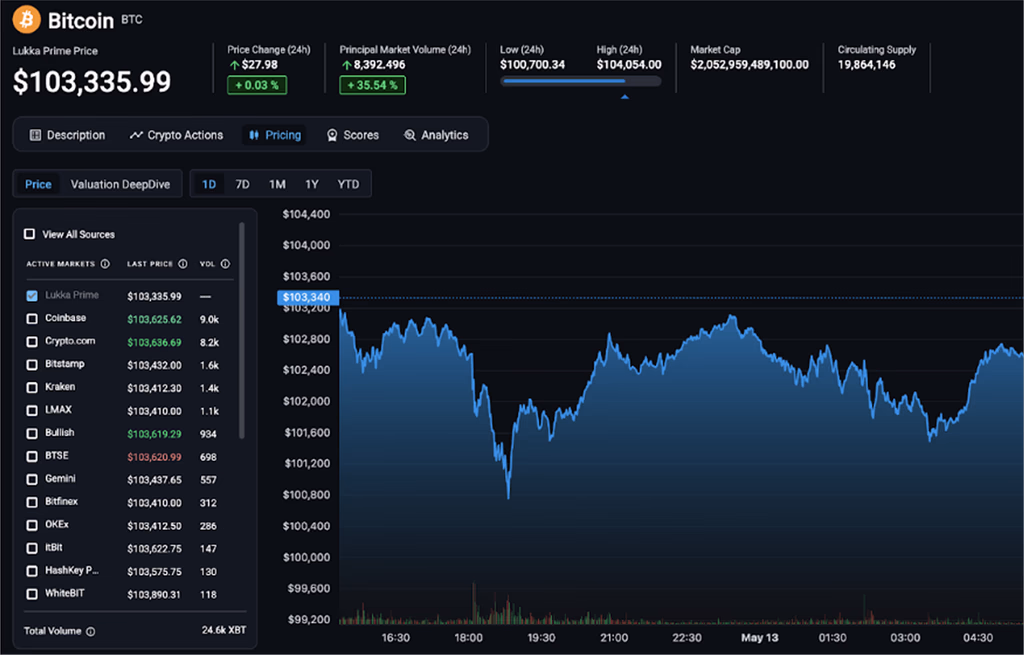
Task: Open the Description tab
Action: coord(67,135)
